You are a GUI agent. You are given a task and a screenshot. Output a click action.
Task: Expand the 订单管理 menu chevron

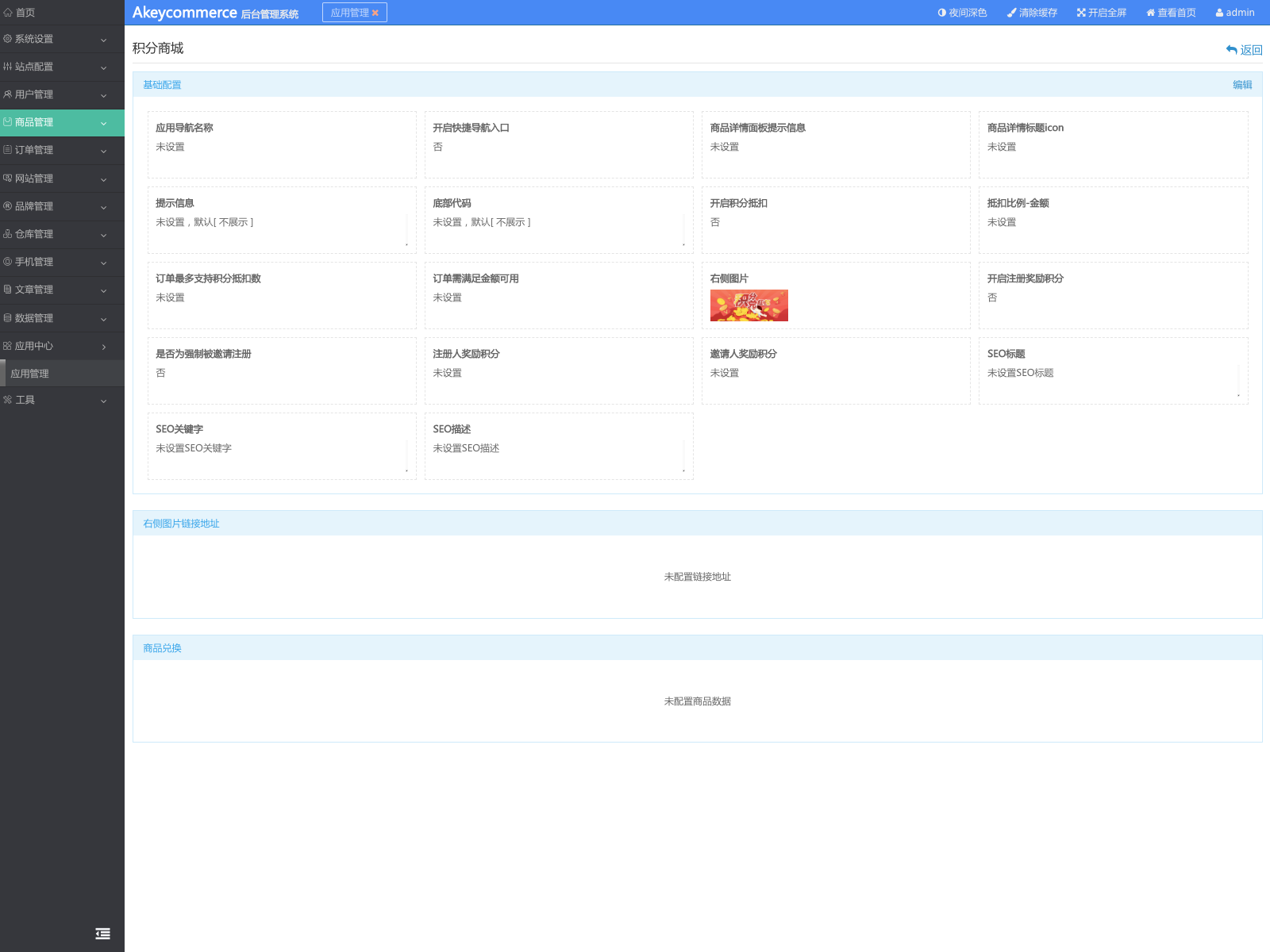[x=103, y=152]
